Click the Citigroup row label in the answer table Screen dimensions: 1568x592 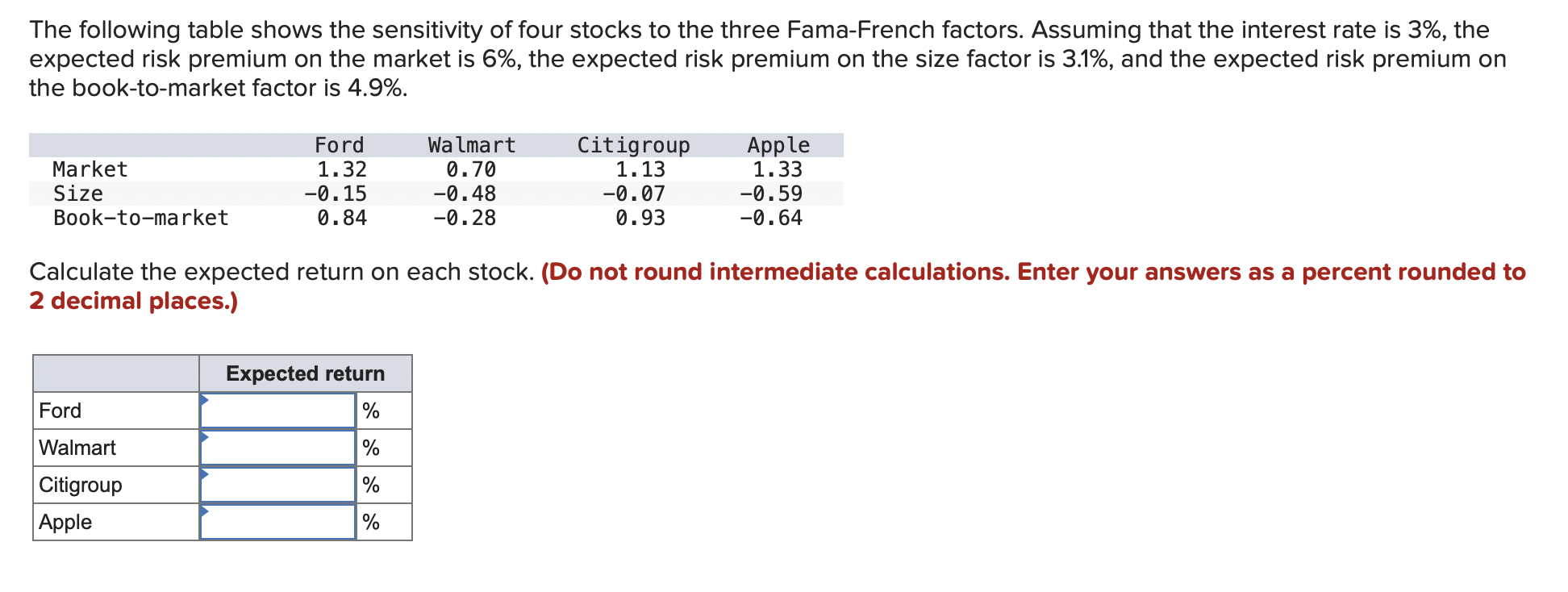[80, 485]
